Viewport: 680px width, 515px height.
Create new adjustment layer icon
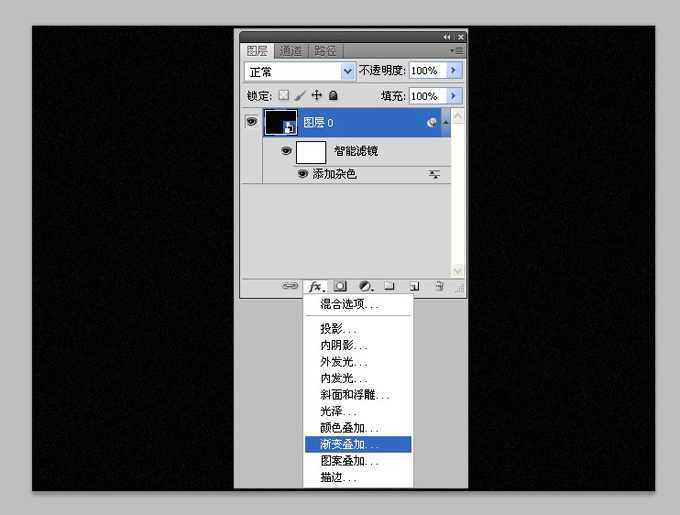[x=366, y=286]
